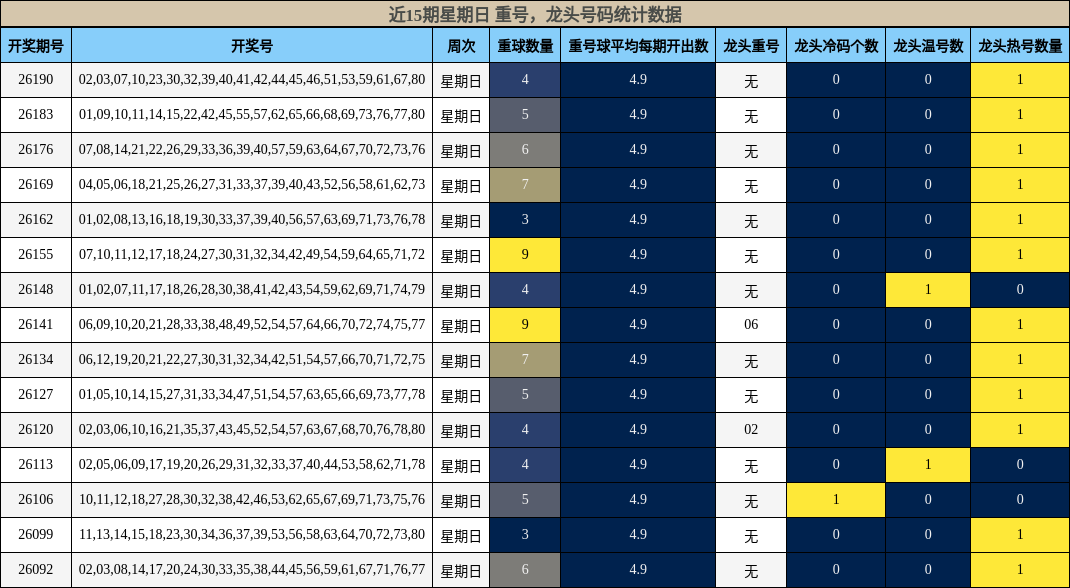
Task: Select draw period 26162
Action: pos(36,220)
